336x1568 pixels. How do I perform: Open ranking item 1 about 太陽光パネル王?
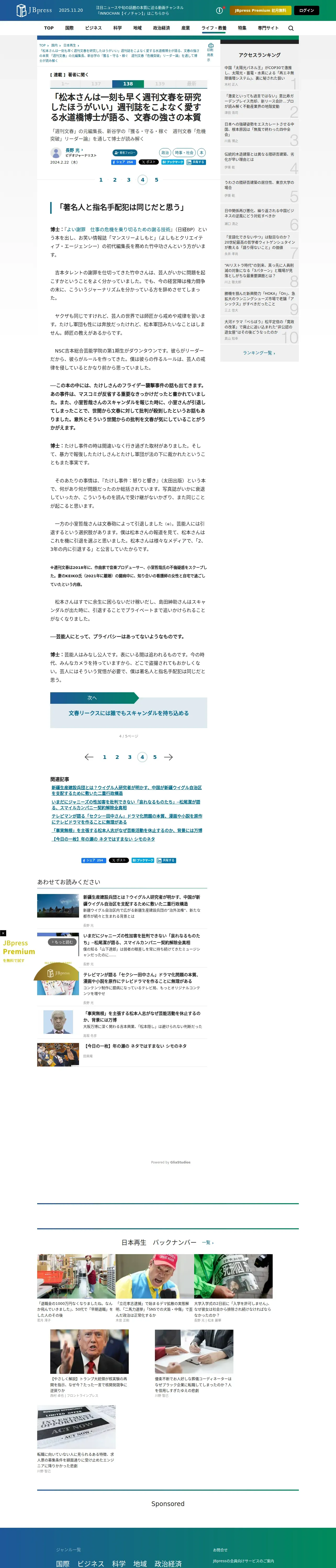[x=259, y=76]
